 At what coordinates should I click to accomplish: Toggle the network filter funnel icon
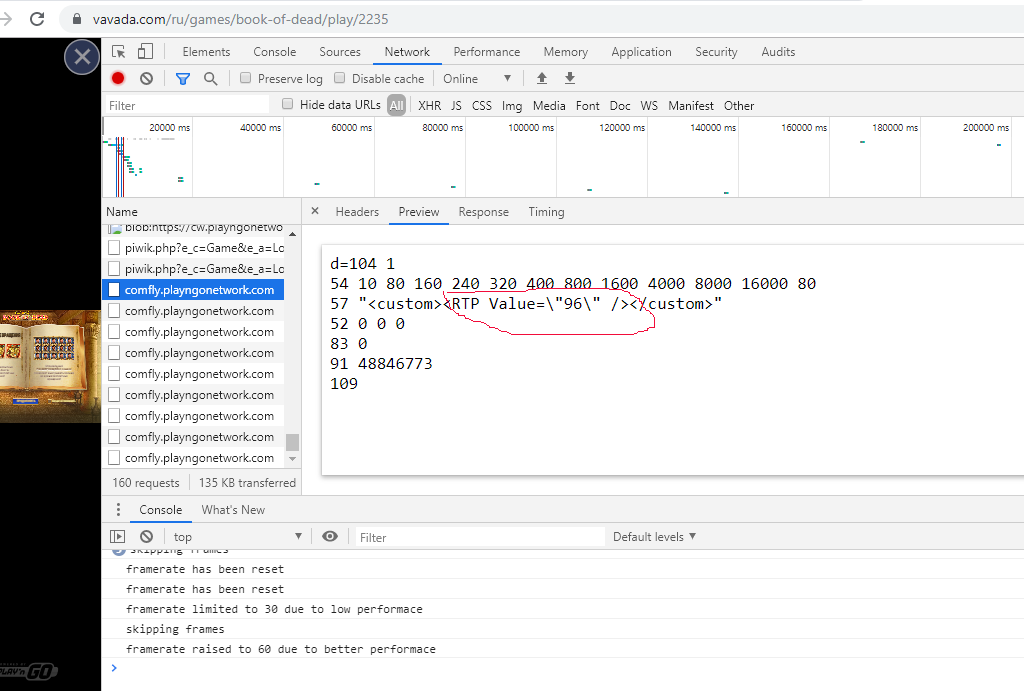point(183,79)
